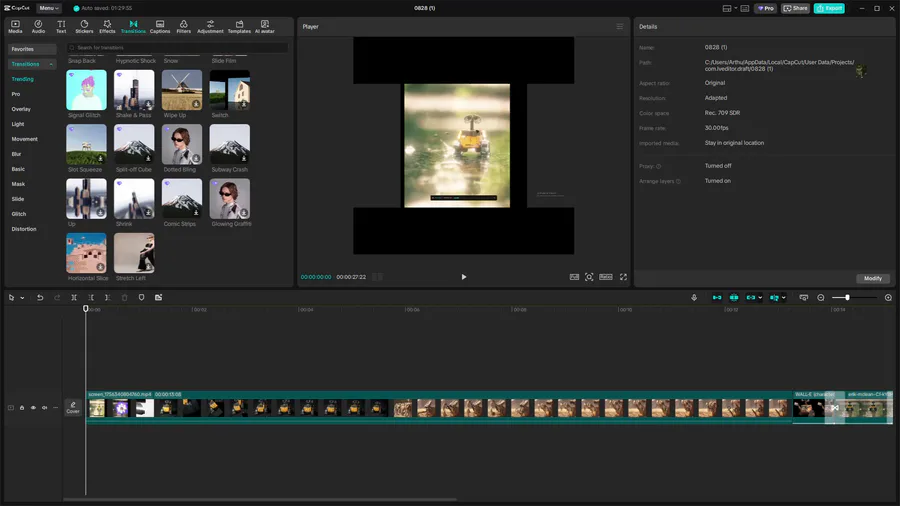Select the Movement transitions category
Viewport: 900px width, 506px height.
click(25, 139)
